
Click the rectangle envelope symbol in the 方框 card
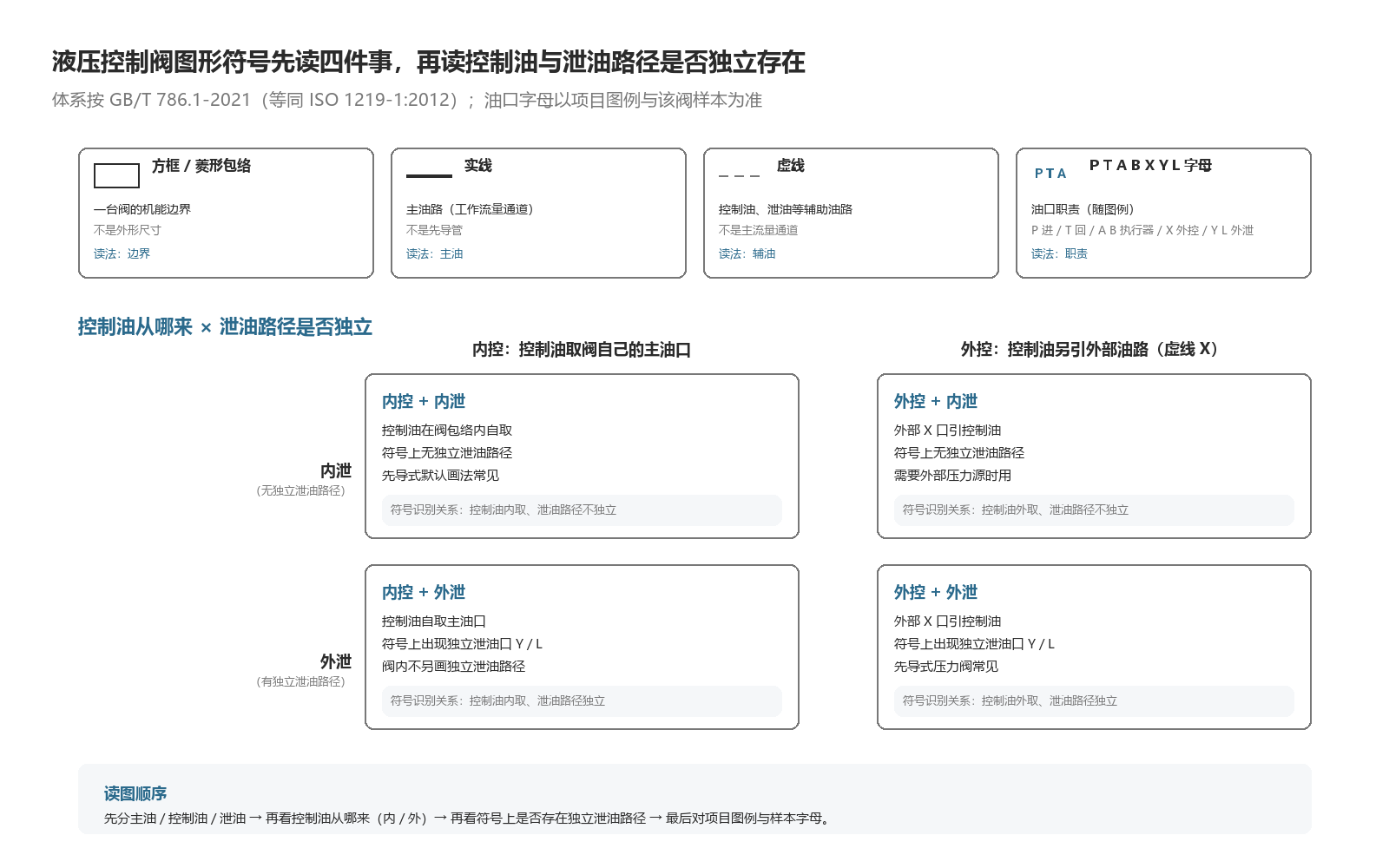click(116, 175)
